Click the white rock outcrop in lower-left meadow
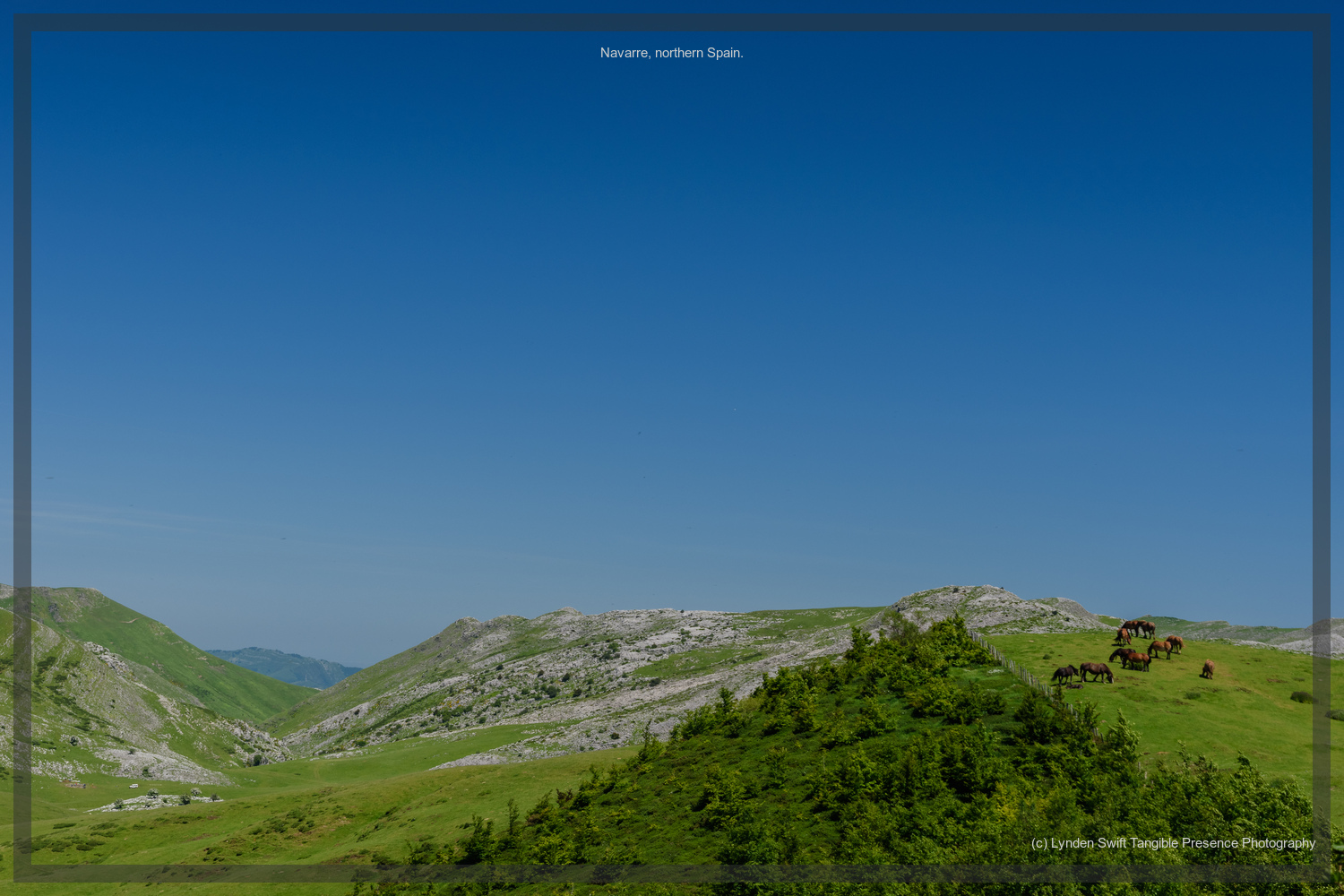The image size is (1344, 896). pyautogui.click(x=157, y=800)
